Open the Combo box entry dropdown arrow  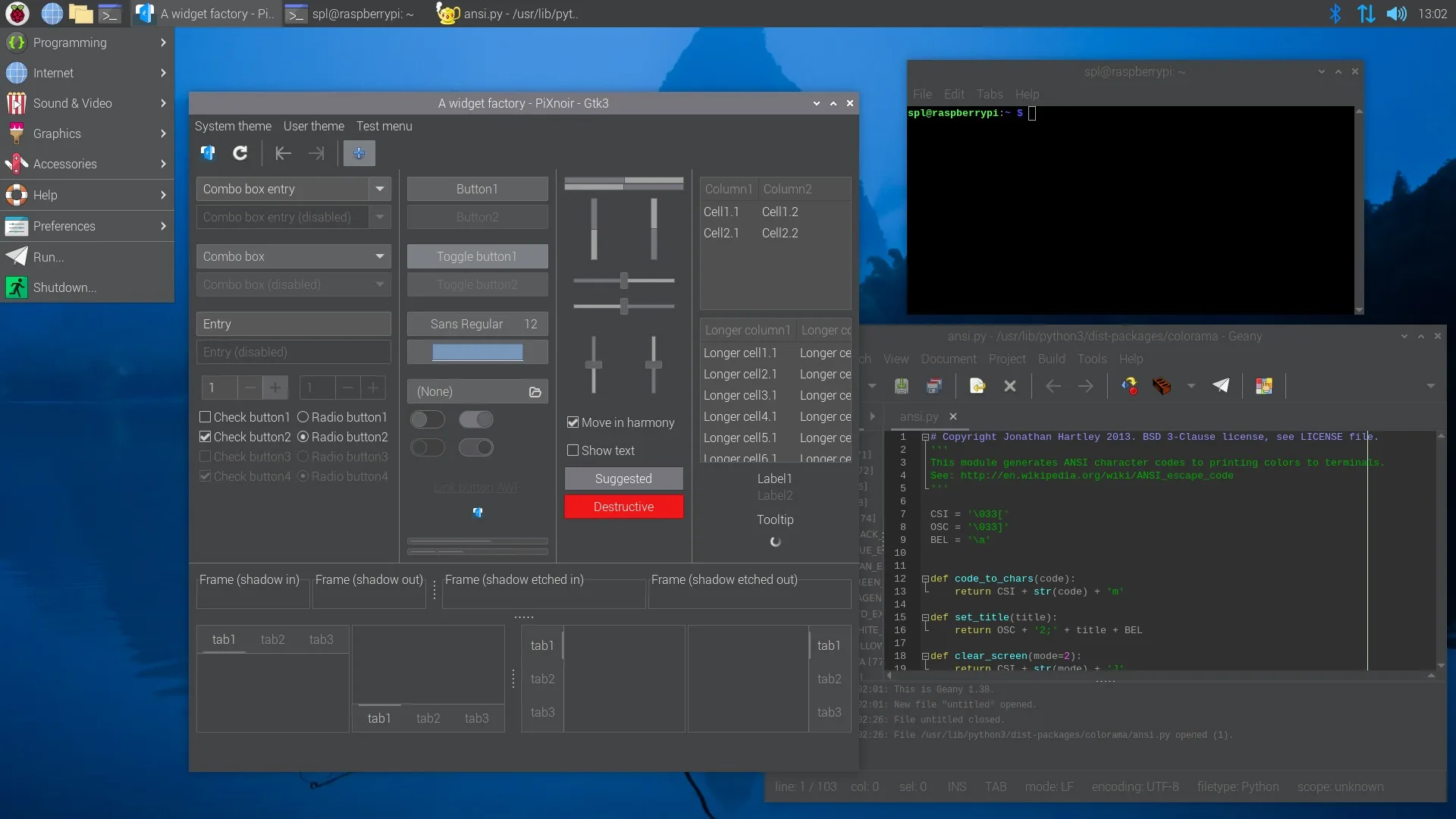pos(379,189)
